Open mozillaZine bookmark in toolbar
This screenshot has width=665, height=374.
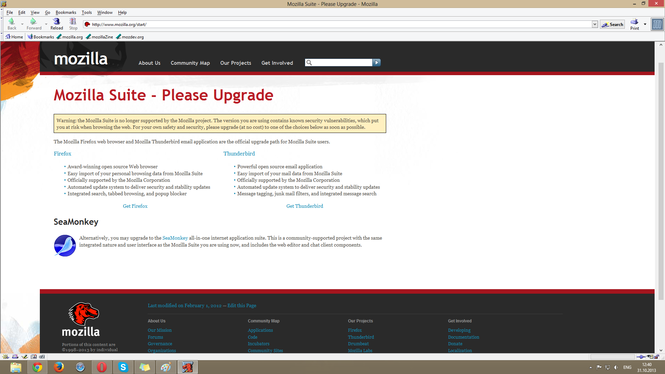point(99,37)
